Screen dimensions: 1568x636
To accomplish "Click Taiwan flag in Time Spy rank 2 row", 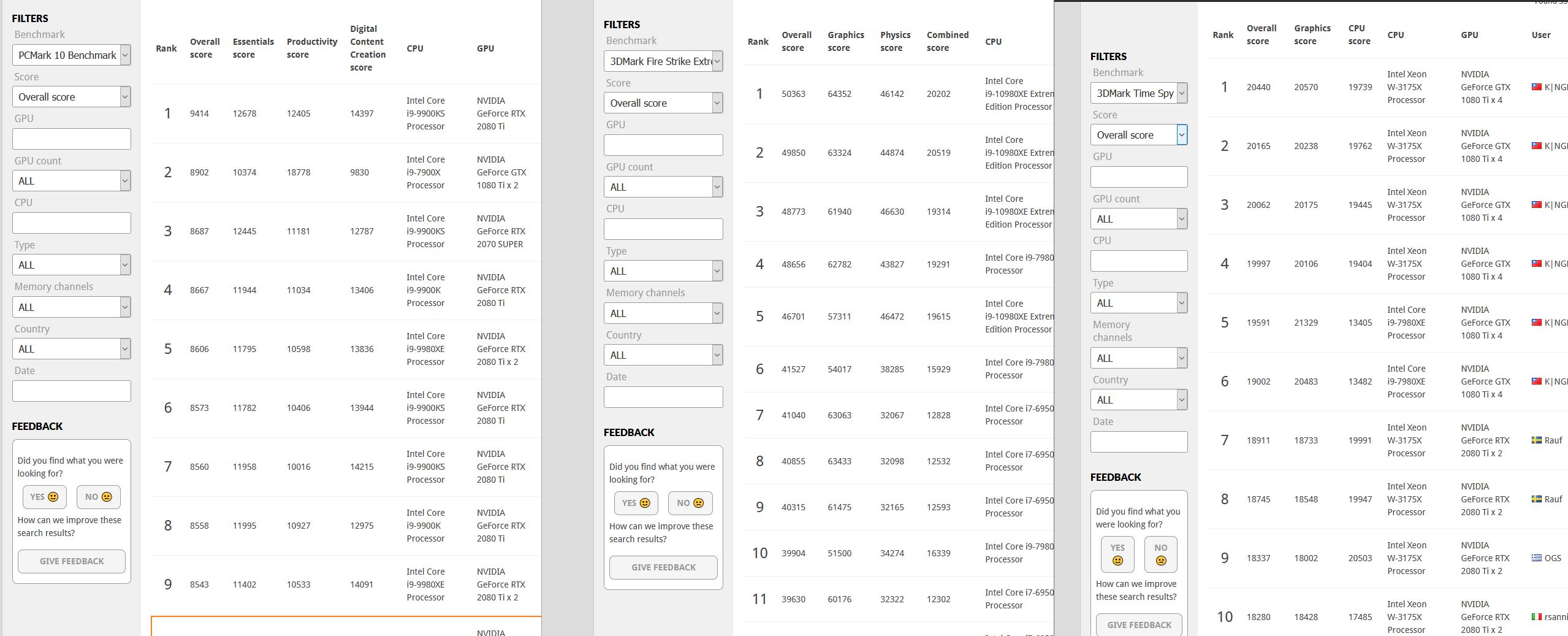I will 1537,146.
